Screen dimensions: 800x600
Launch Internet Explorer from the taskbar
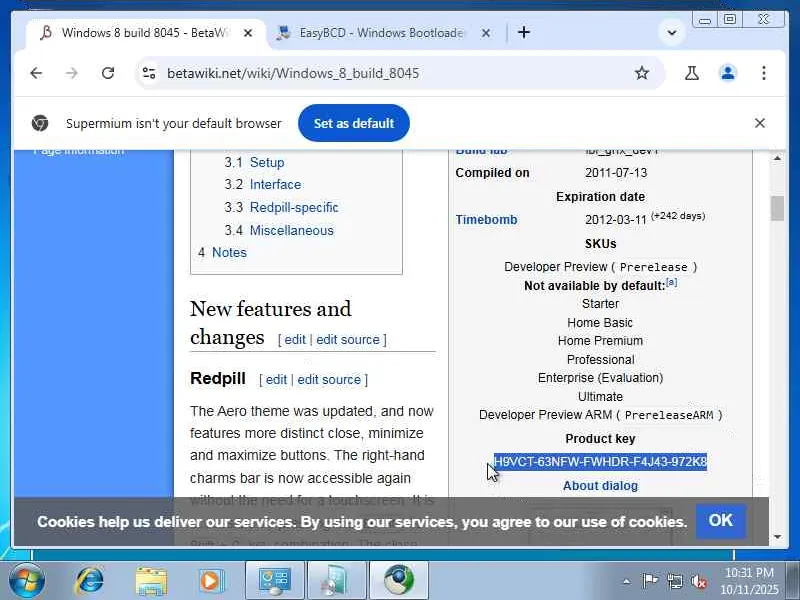[90, 581]
